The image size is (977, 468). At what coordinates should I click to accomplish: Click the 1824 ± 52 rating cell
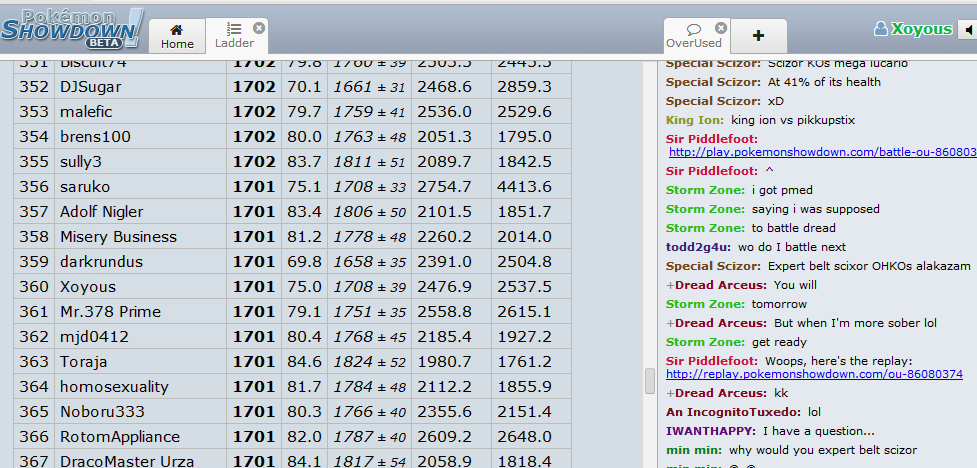(x=369, y=362)
